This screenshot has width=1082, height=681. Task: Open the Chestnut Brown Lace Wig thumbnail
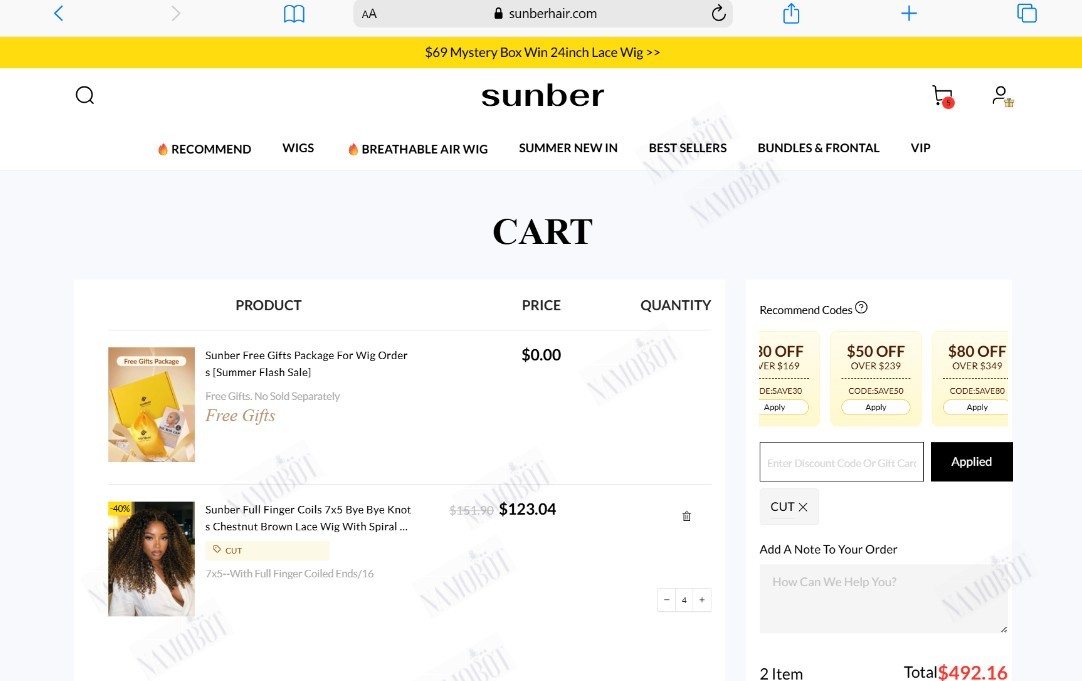(x=152, y=559)
